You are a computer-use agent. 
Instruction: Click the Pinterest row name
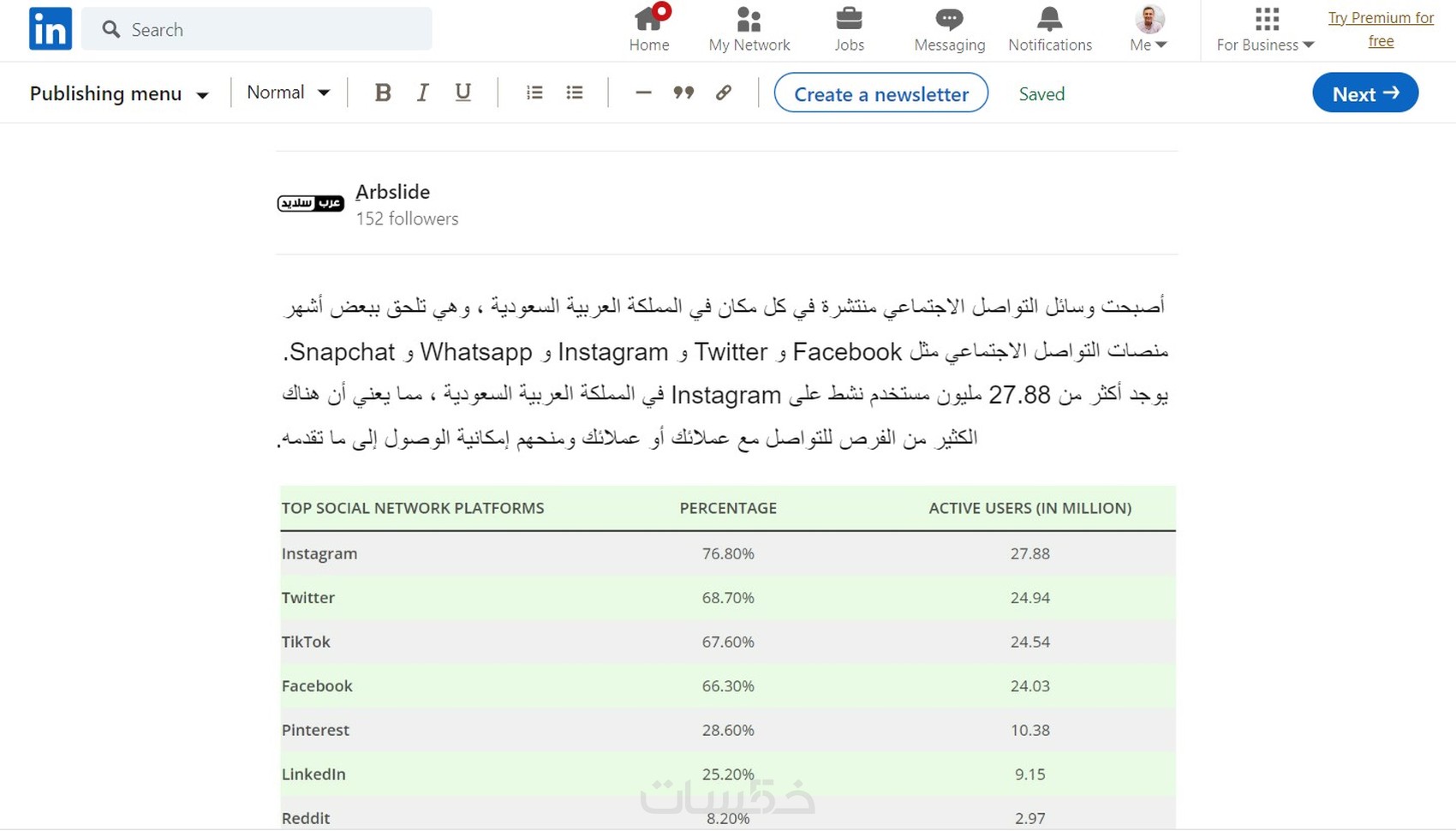click(x=315, y=730)
